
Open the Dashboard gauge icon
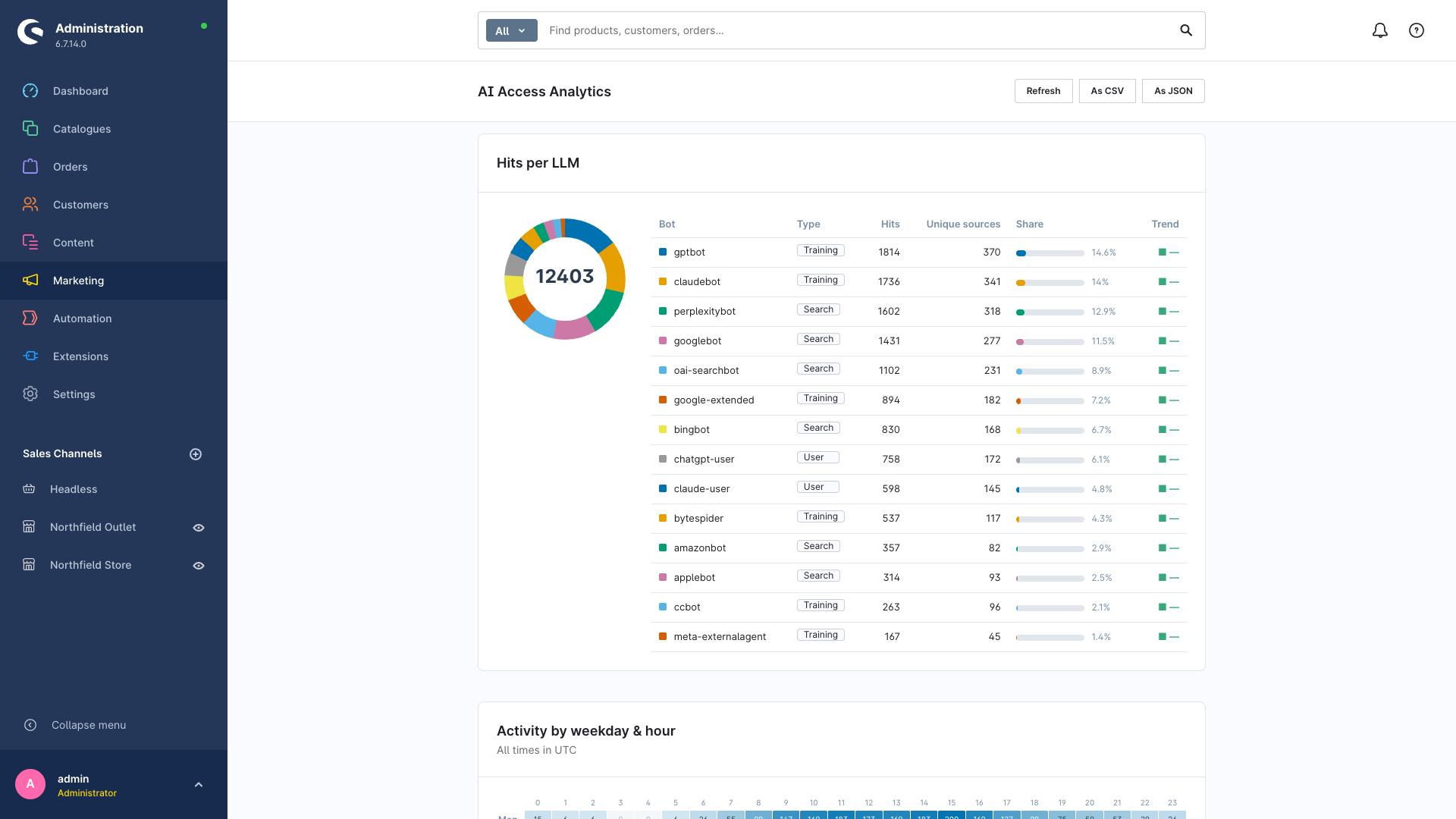[x=30, y=91]
